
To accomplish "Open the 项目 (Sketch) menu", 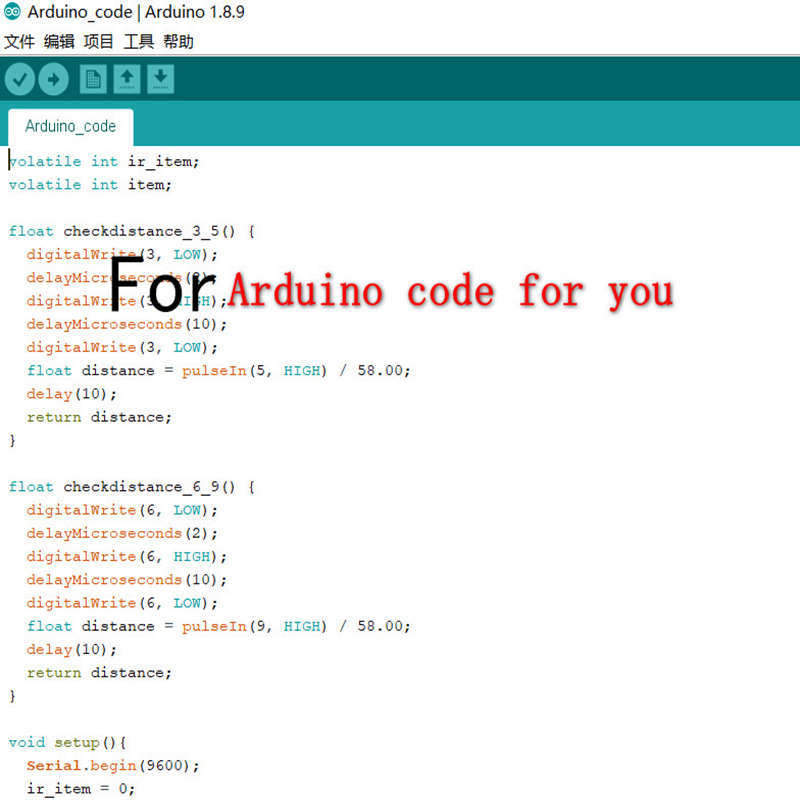I will click(x=98, y=41).
